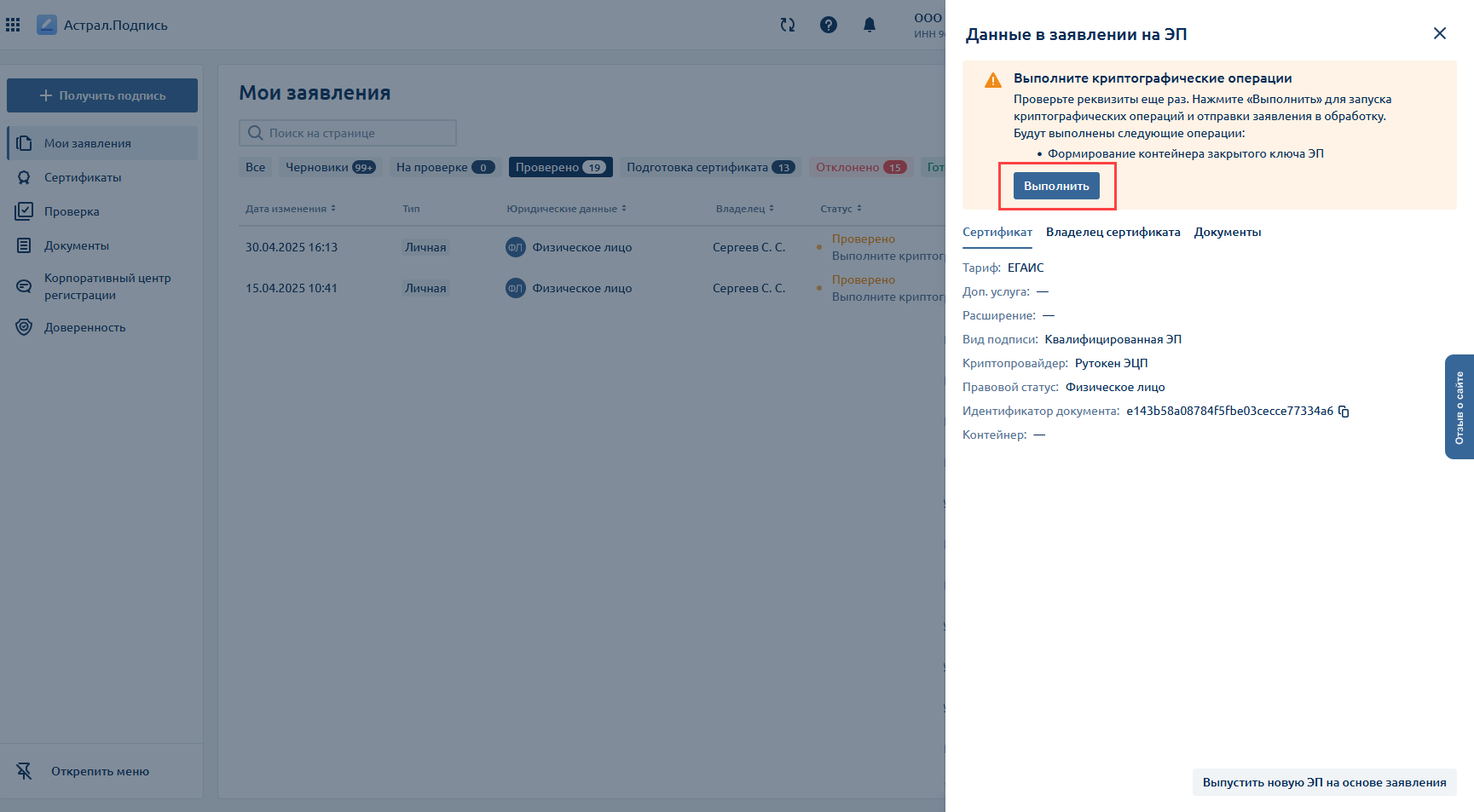
Task: Open help question mark icon
Action: (828, 25)
